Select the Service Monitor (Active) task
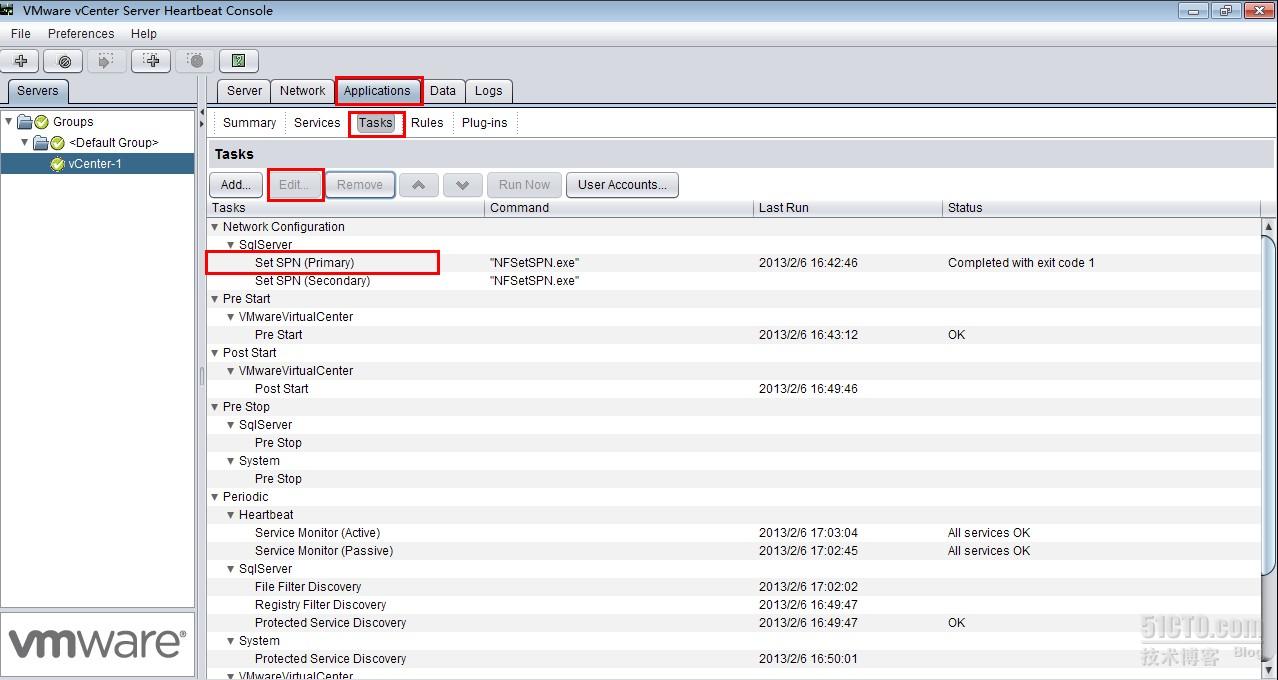The height and width of the screenshot is (680, 1278). (x=734, y=533)
